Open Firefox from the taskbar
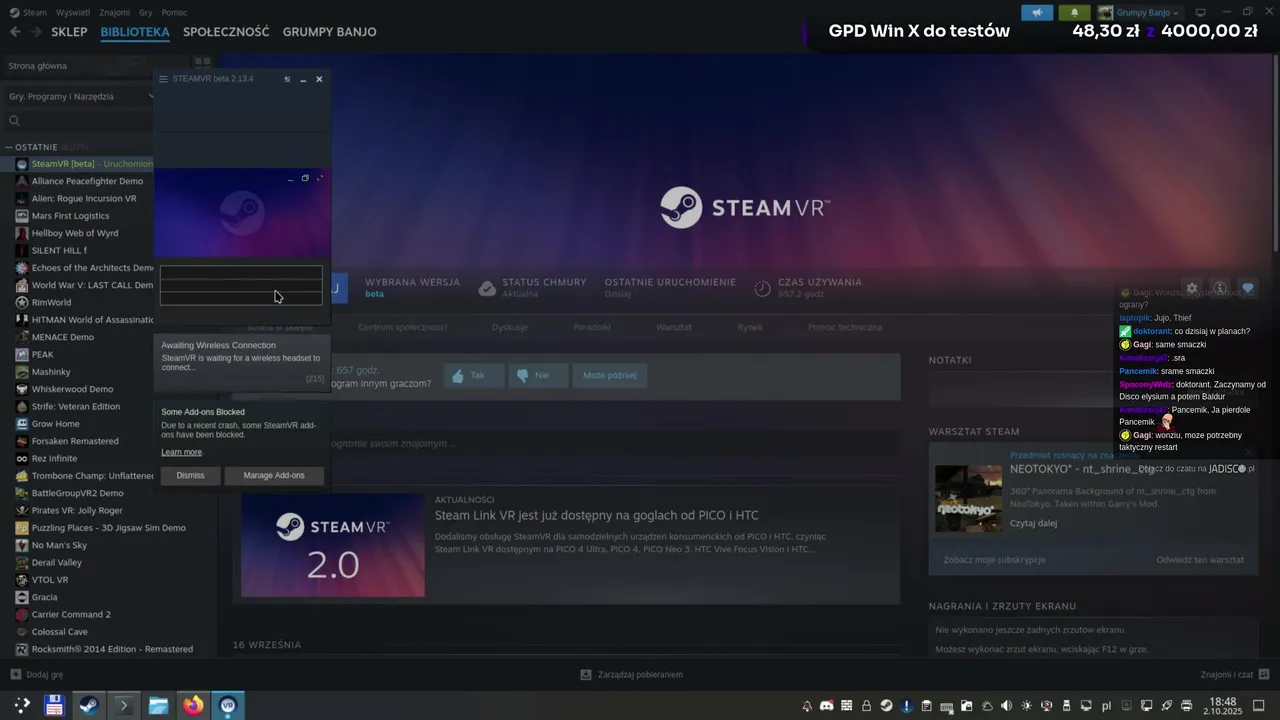 193,705
